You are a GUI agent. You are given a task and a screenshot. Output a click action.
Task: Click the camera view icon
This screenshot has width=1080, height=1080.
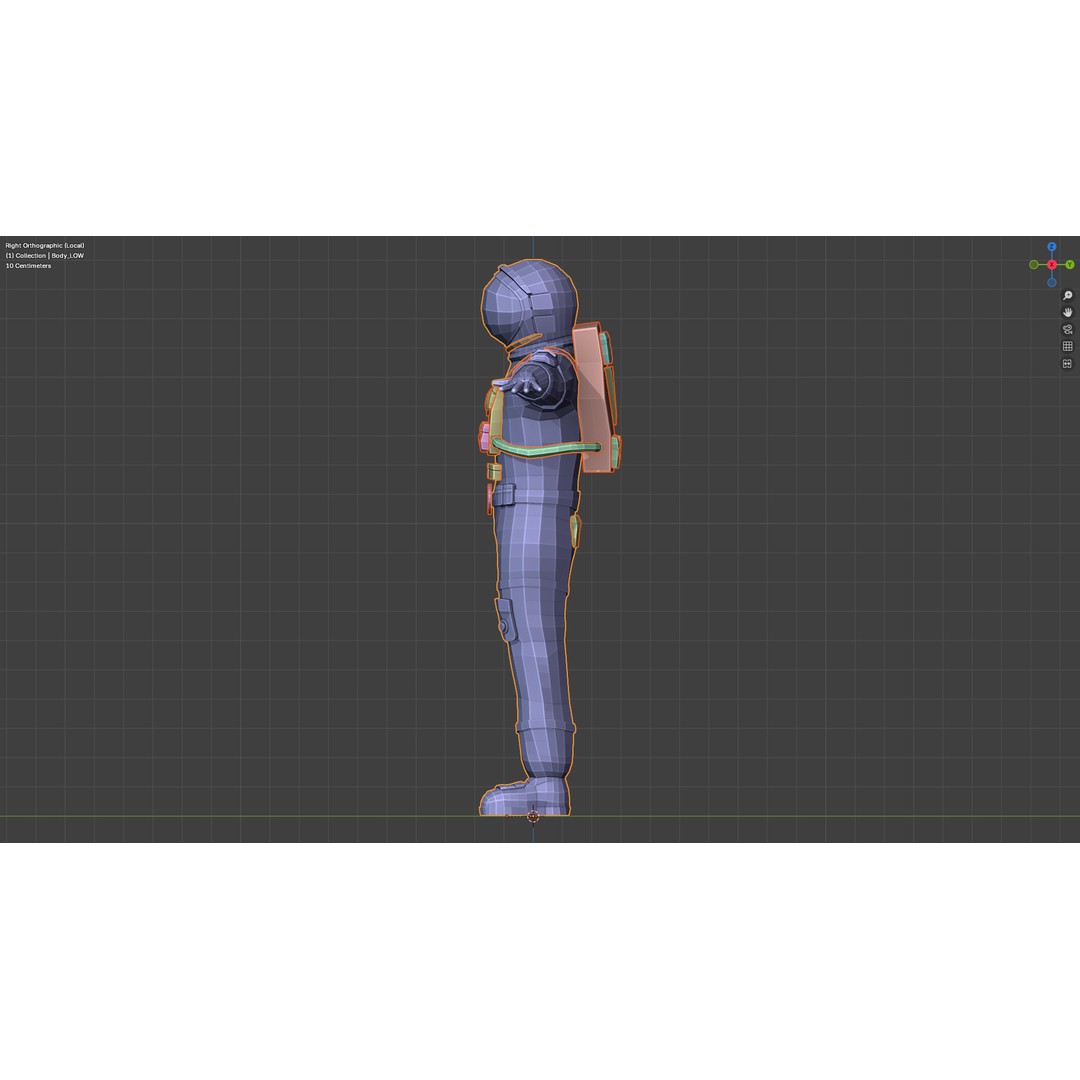(1067, 330)
